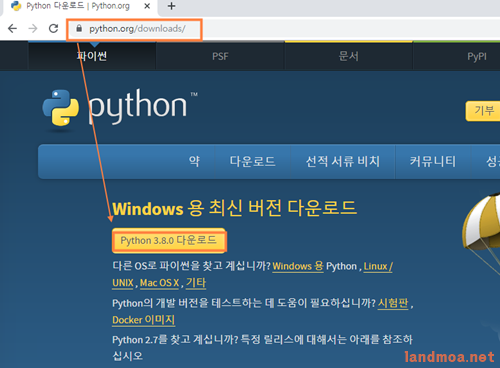
Task: Click the 약 main menu item
Action: tap(194, 162)
